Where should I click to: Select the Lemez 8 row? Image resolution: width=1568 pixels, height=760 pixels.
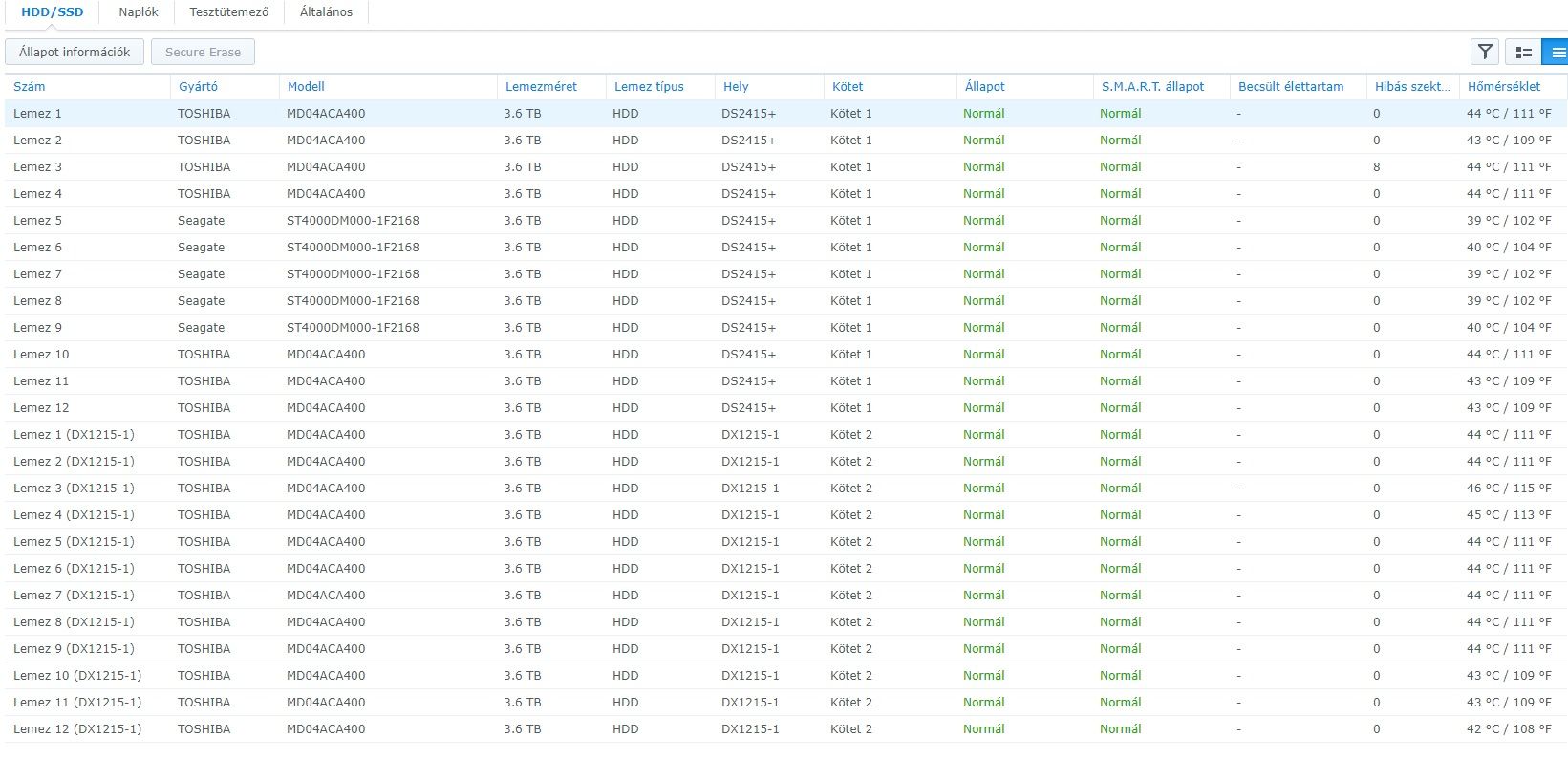tap(786, 300)
